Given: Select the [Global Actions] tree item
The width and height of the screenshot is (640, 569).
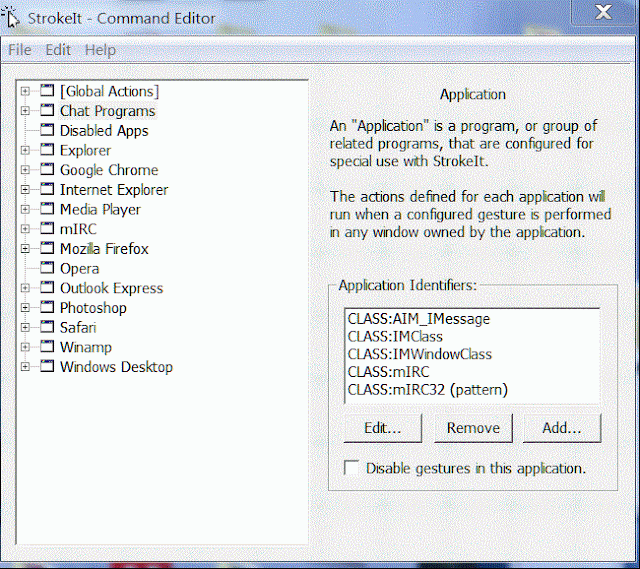Looking at the screenshot, I should tap(109, 91).
